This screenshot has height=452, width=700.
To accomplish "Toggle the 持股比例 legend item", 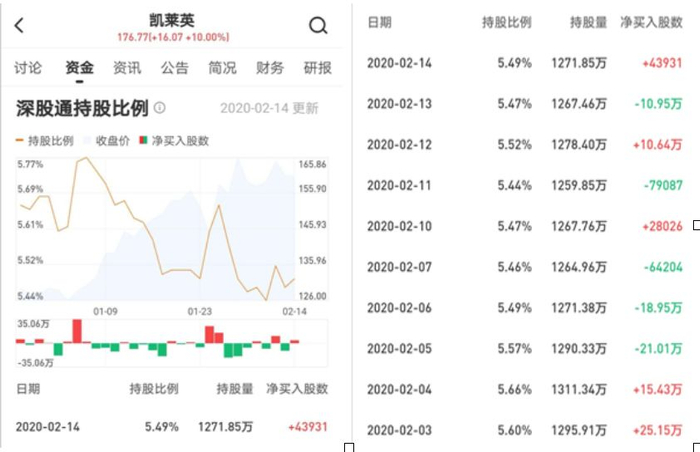I will [45, 141].
